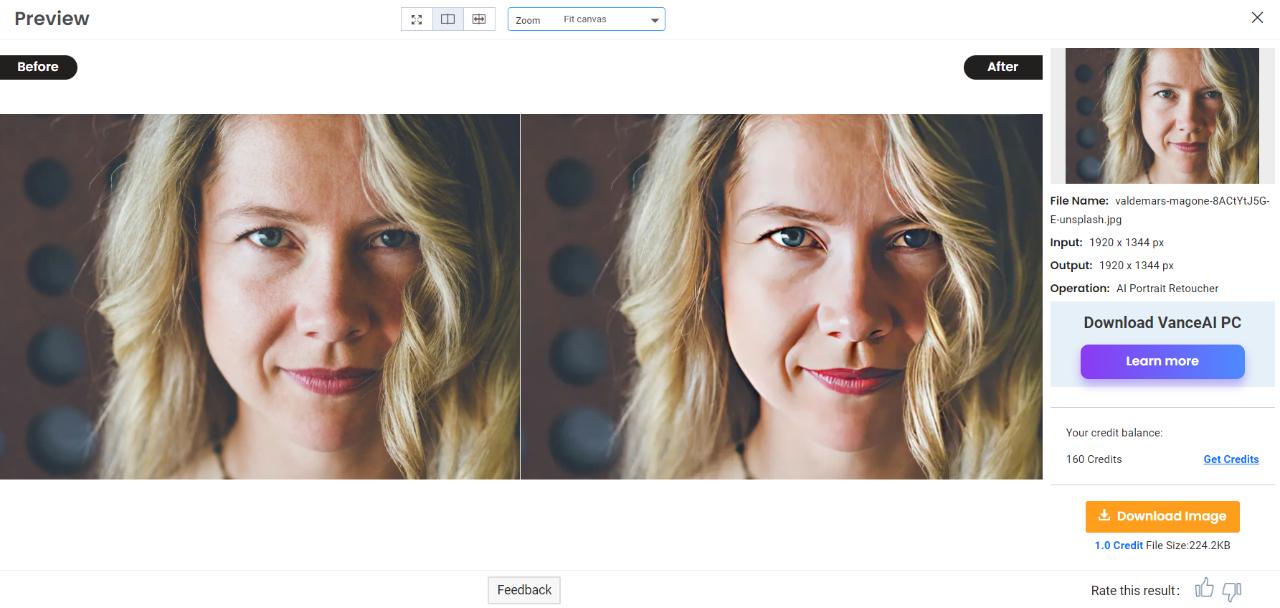Click the Preview title text

point(52,18)
